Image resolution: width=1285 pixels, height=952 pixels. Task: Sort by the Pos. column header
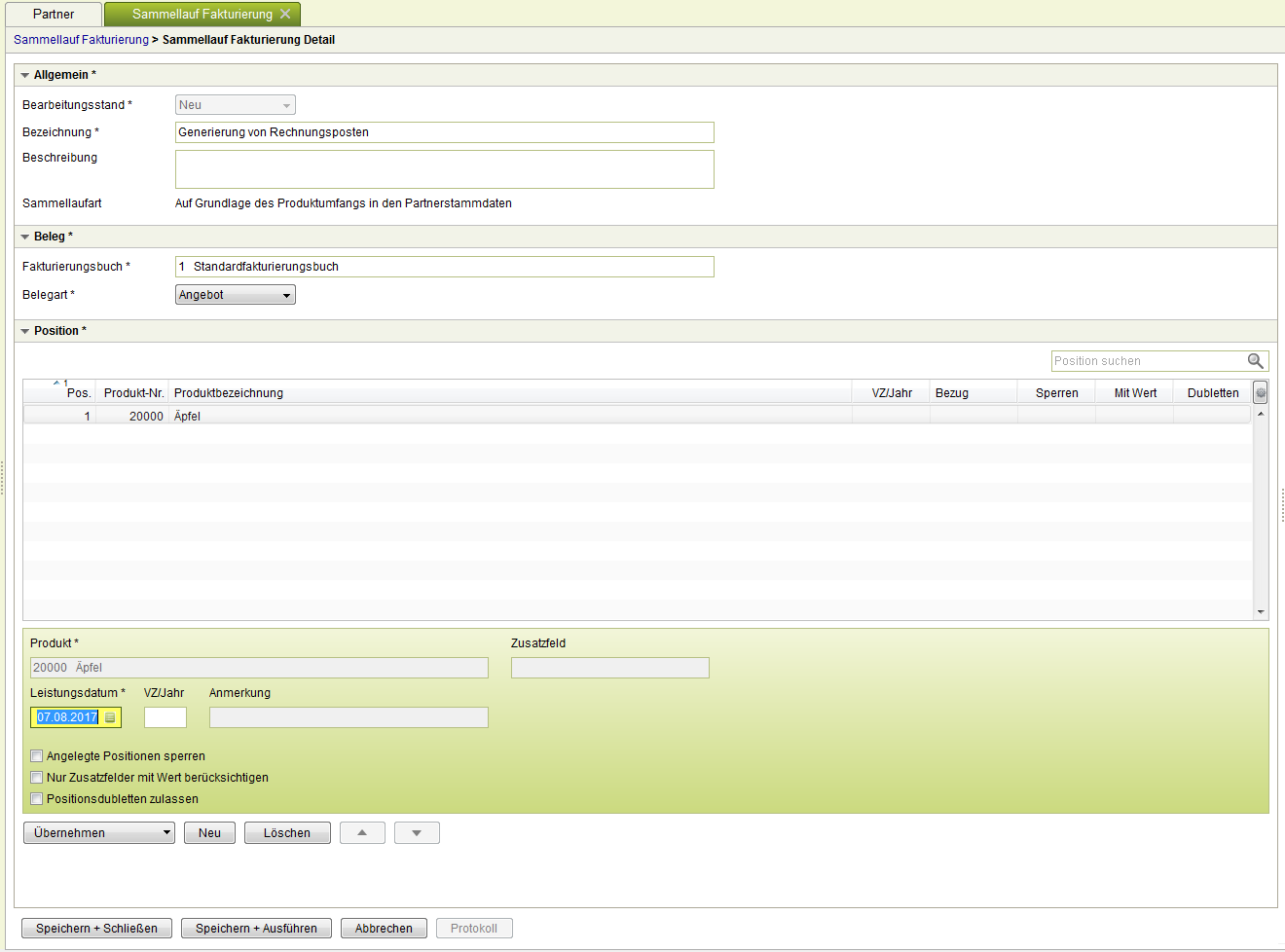pos(78,393)
